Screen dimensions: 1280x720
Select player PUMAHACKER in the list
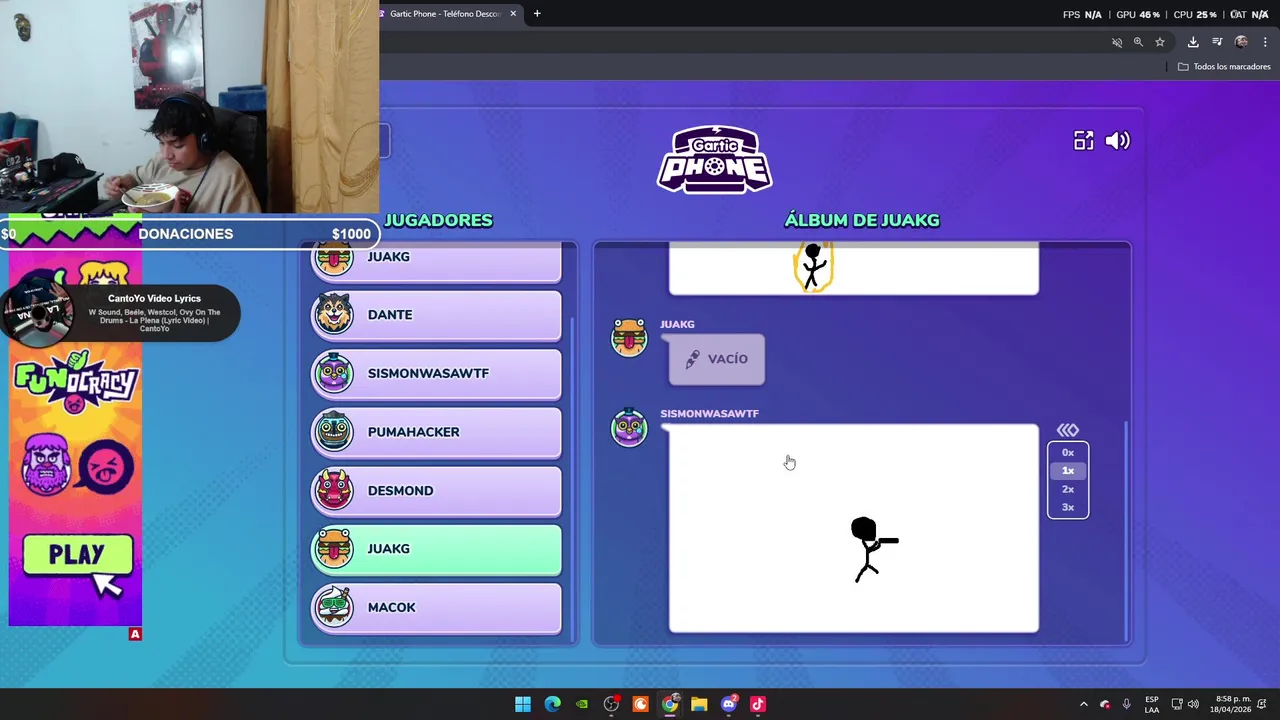437,432
